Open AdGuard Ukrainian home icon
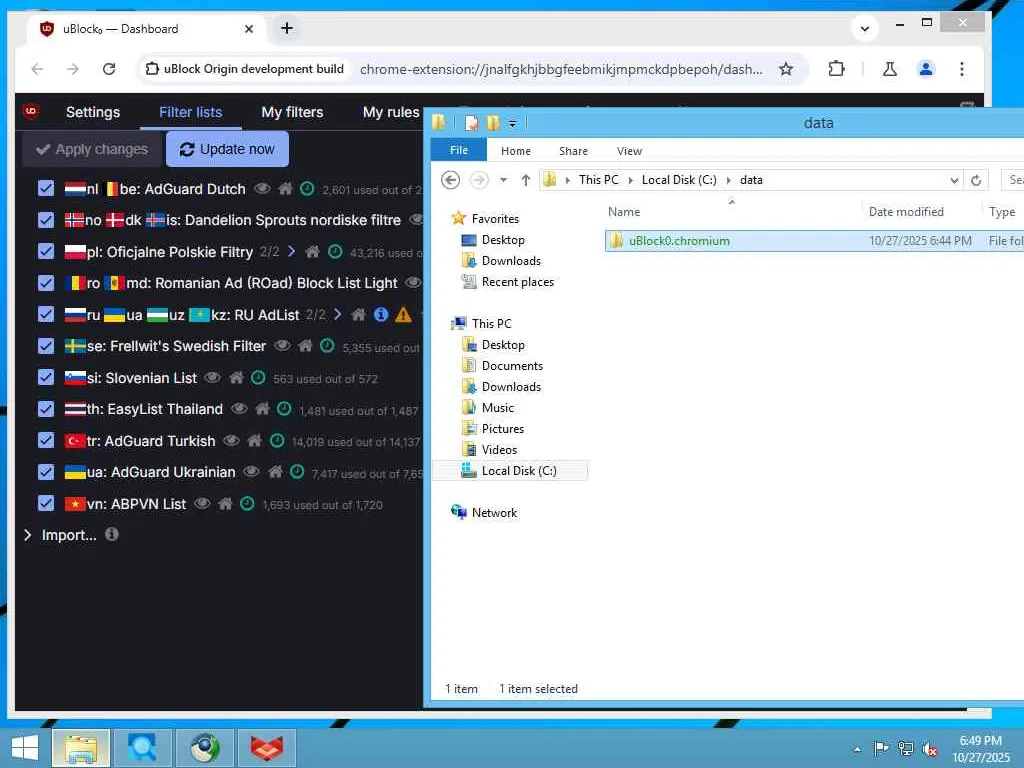The image size is (1024, 768). pyautogui.click(x=276, y=472)
